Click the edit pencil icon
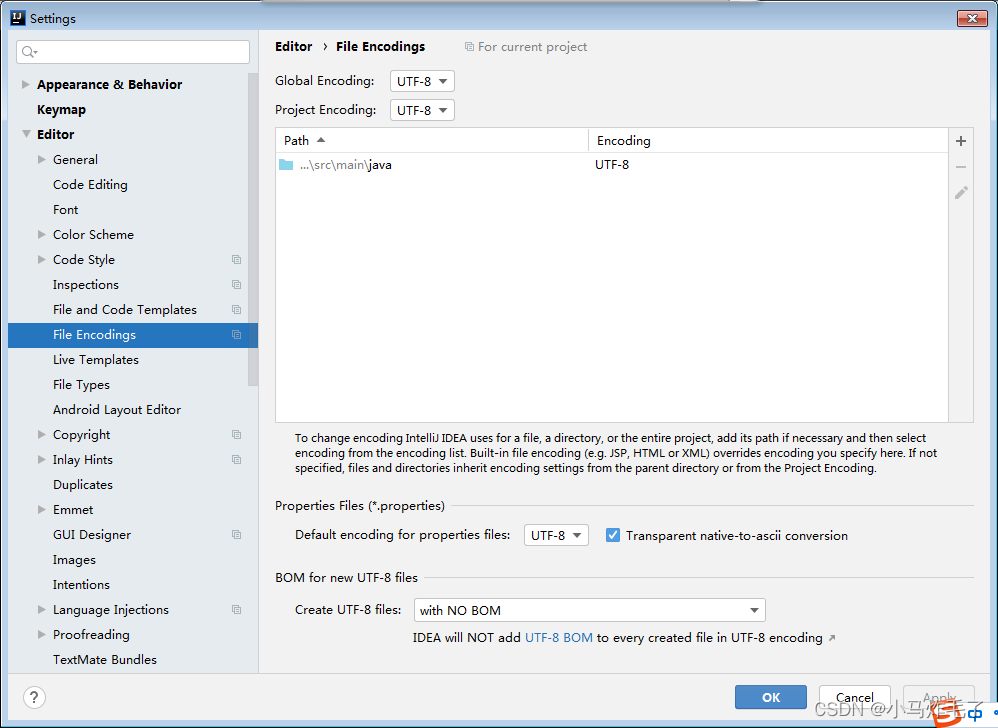Image resolution: width=998 pixels, height=728 pixels. coord(961,192)
